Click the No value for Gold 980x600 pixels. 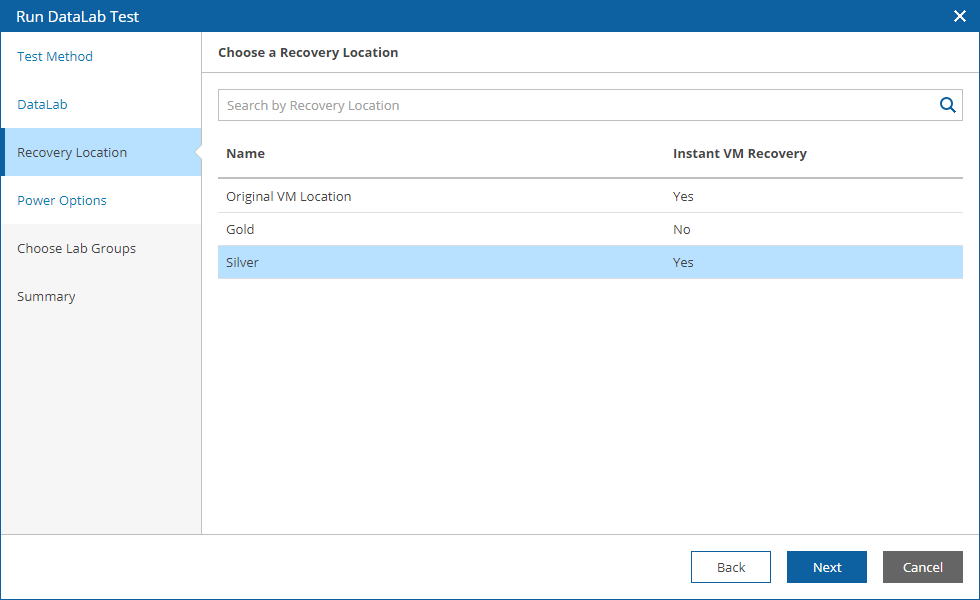click(681, 229)
